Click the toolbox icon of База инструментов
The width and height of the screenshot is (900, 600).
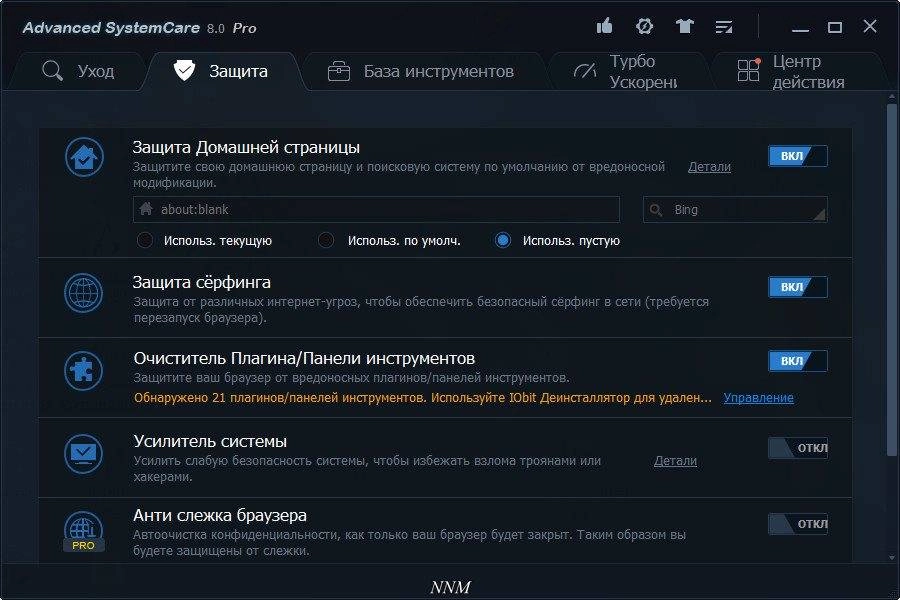(x=339, y=71)
